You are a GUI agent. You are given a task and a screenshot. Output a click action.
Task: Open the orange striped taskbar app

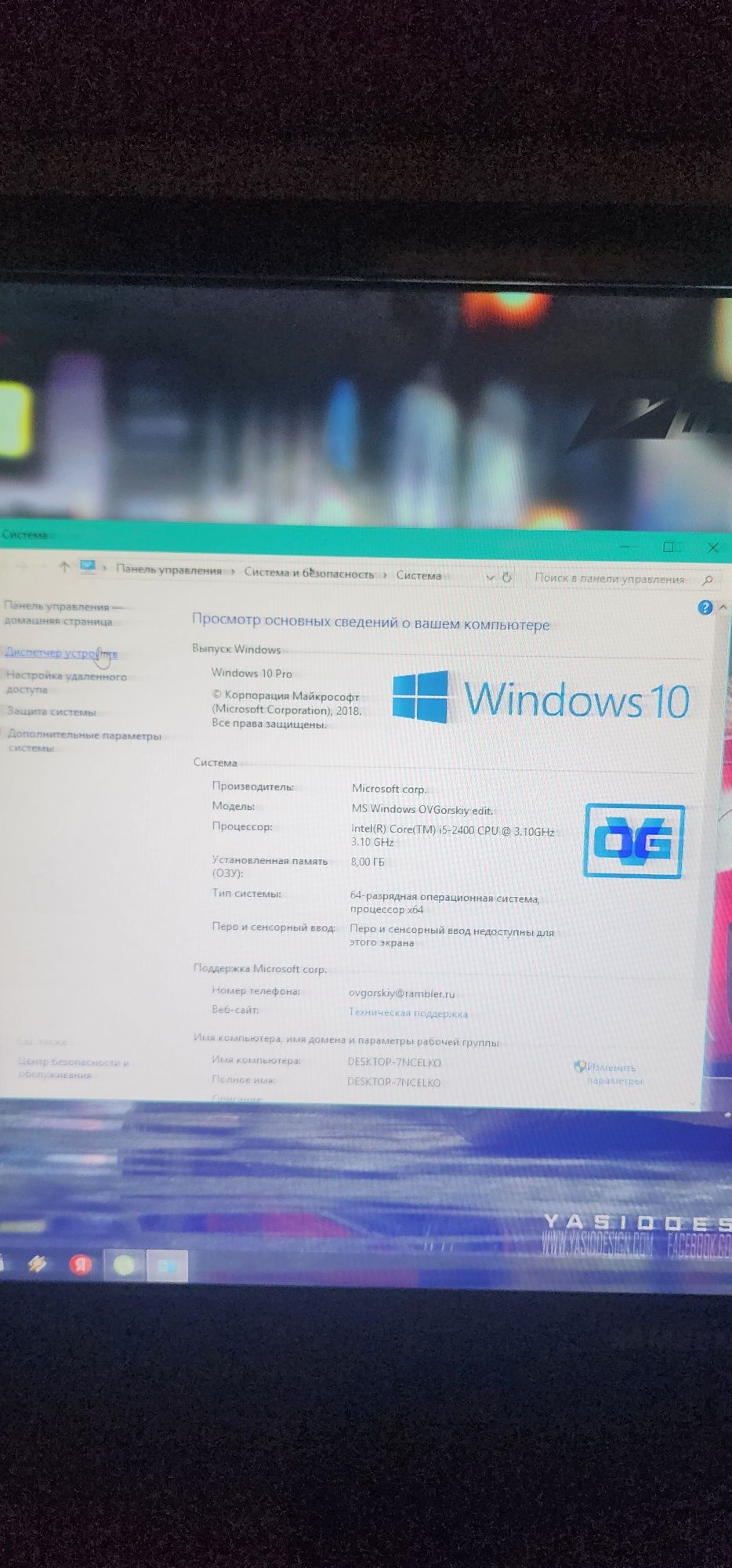click(36, 1263)
